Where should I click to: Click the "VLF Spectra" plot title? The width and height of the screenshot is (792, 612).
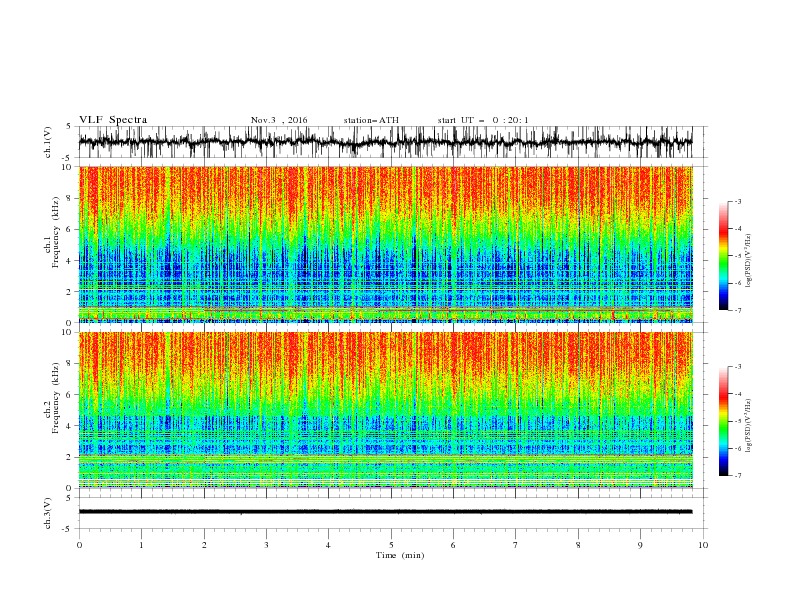click(113, 120)
